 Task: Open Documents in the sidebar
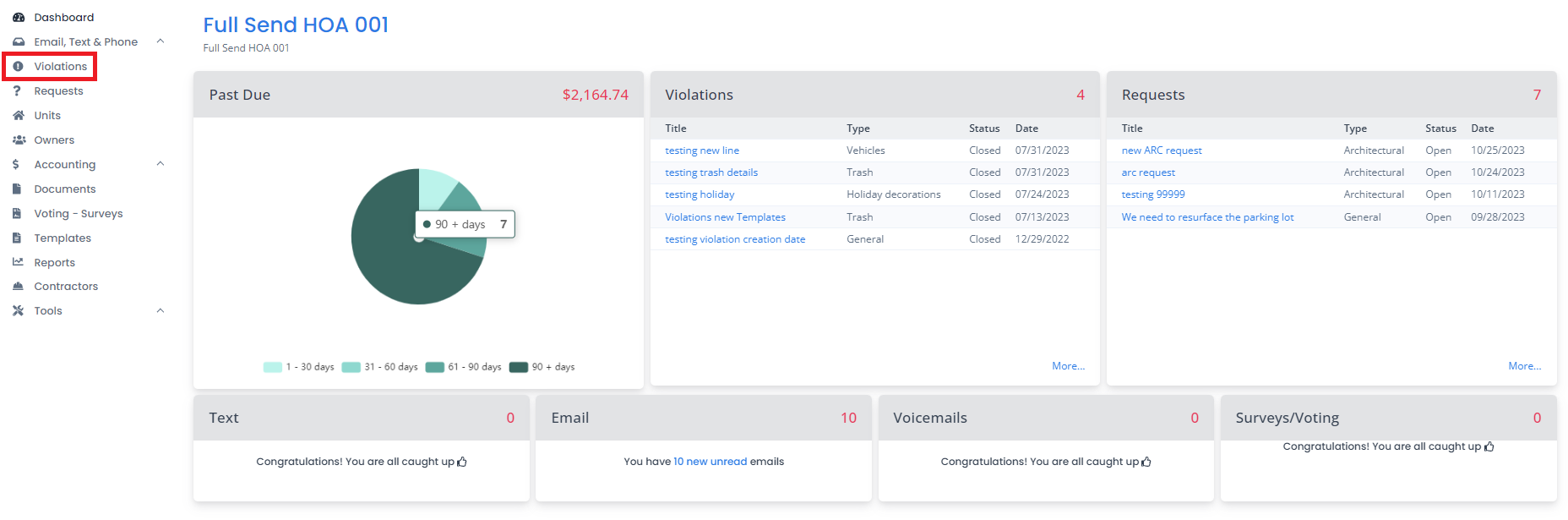click(x=65, y=189)
